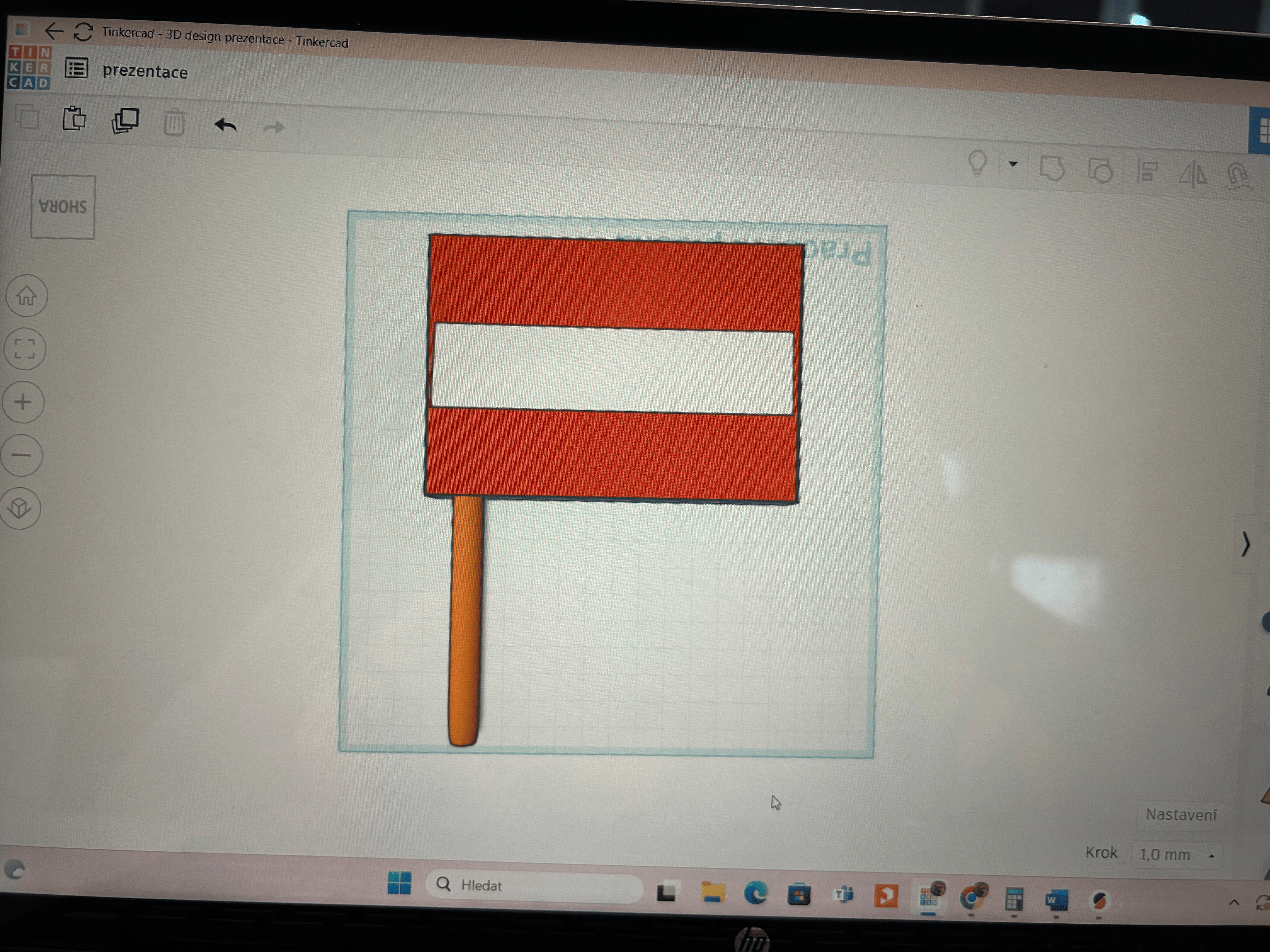Expand the lightbulb visibility dropdown arrow
The width and height of the screenshot is (1270, 952).
(x=1013, y=165)
